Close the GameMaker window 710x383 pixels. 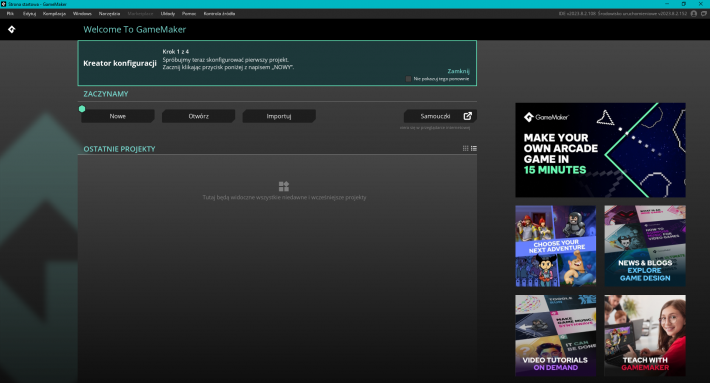[x=701, y=4]
